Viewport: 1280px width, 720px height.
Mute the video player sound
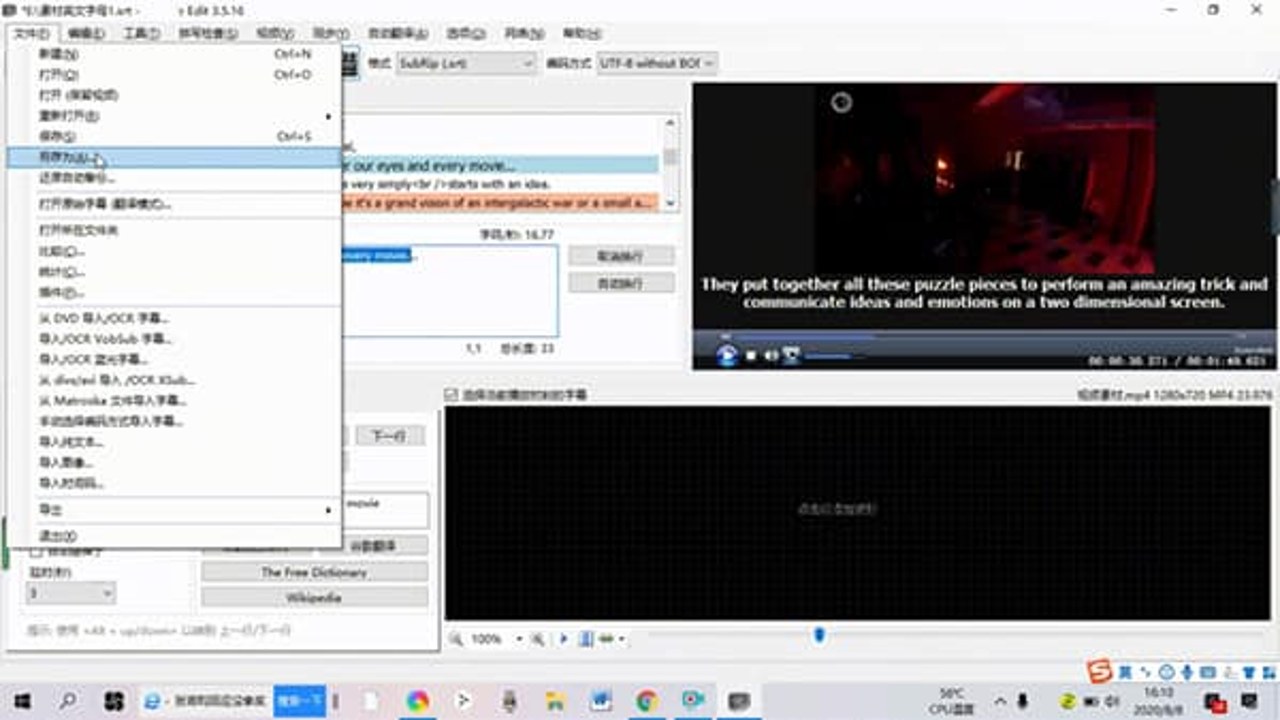click(x=771, y=356)
